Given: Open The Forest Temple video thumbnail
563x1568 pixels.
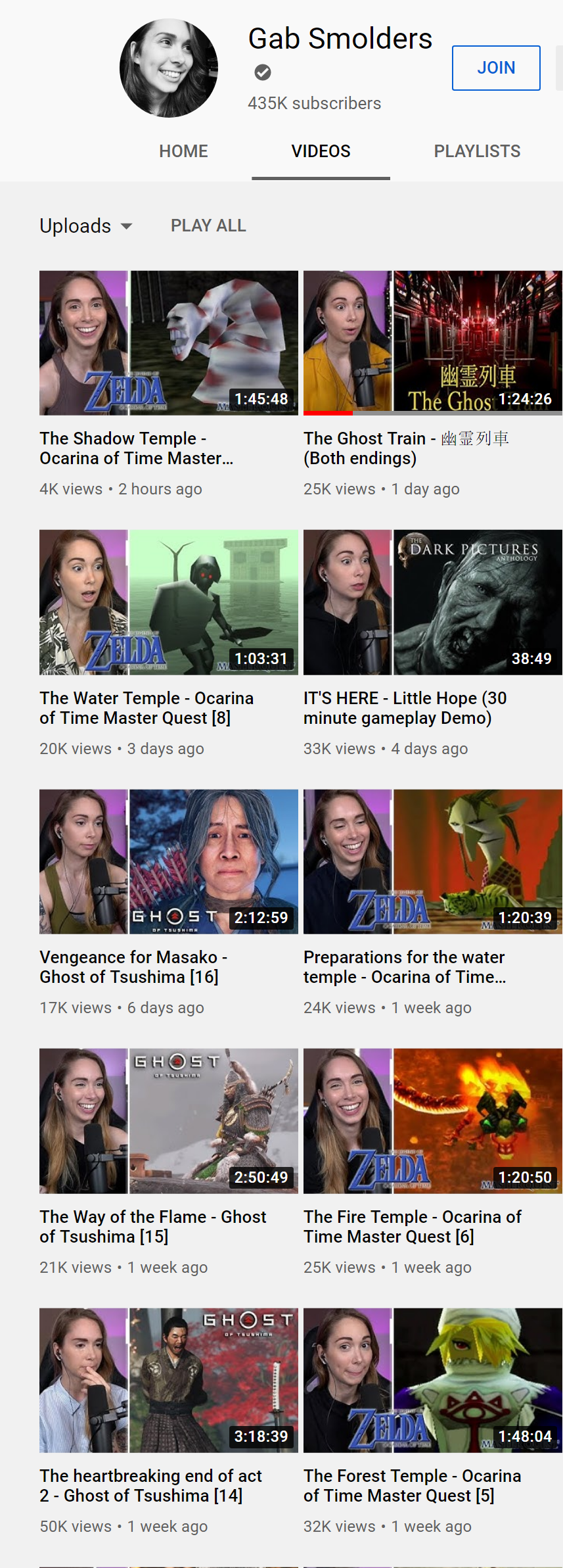Looking at the screenshot, I should [433, 1381].
